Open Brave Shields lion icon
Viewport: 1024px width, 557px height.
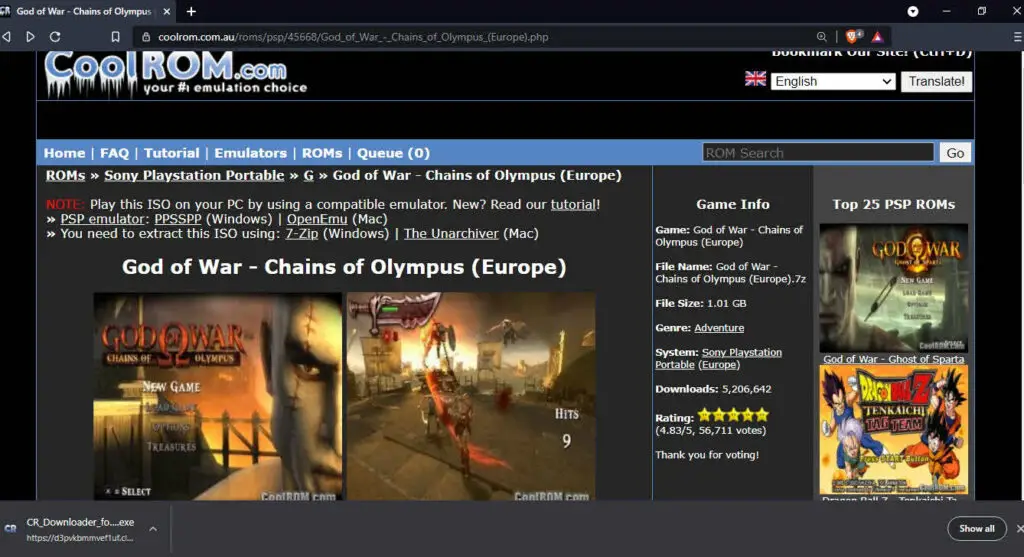[x=854, y=37]
